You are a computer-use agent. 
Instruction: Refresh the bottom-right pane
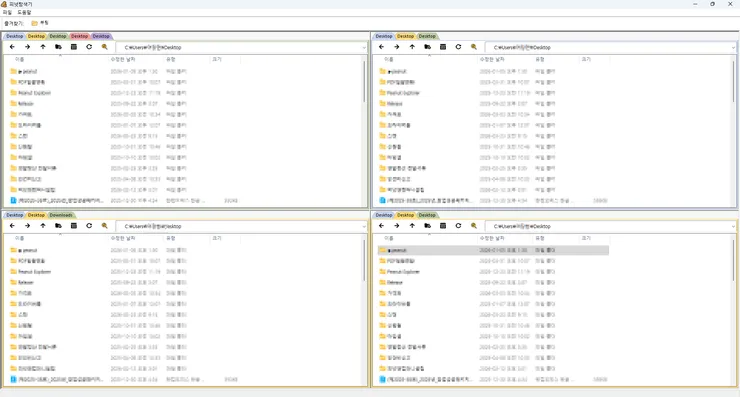pyautogui.click(x=458, y=226)
